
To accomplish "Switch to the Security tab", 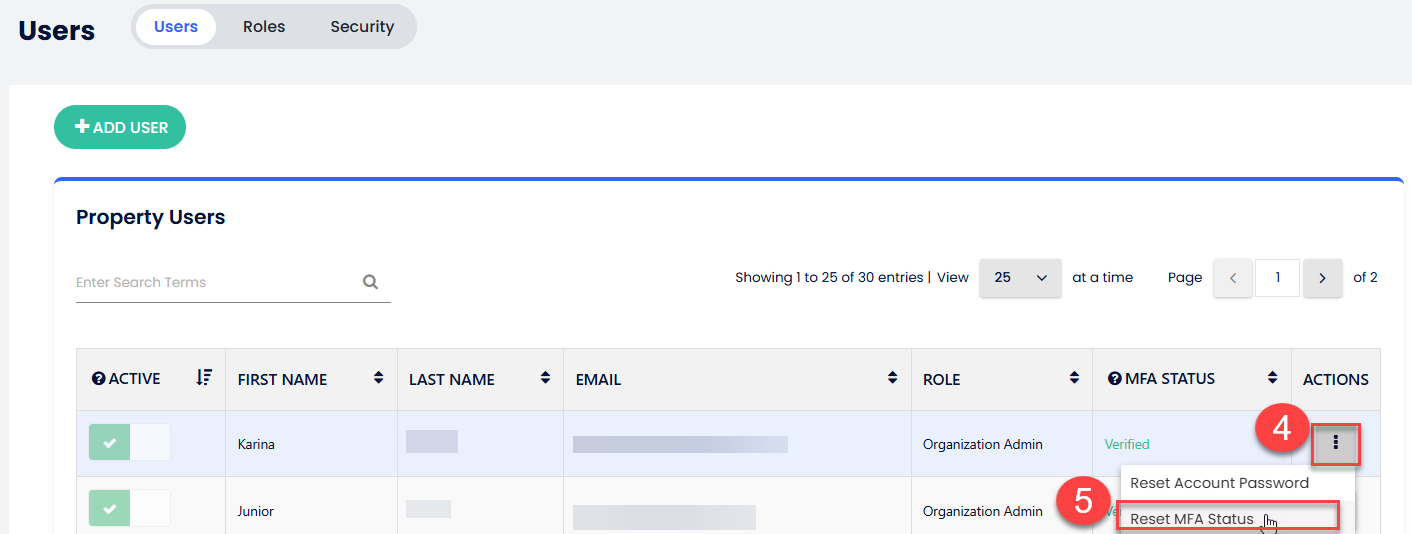I will [x=362, y=27].
